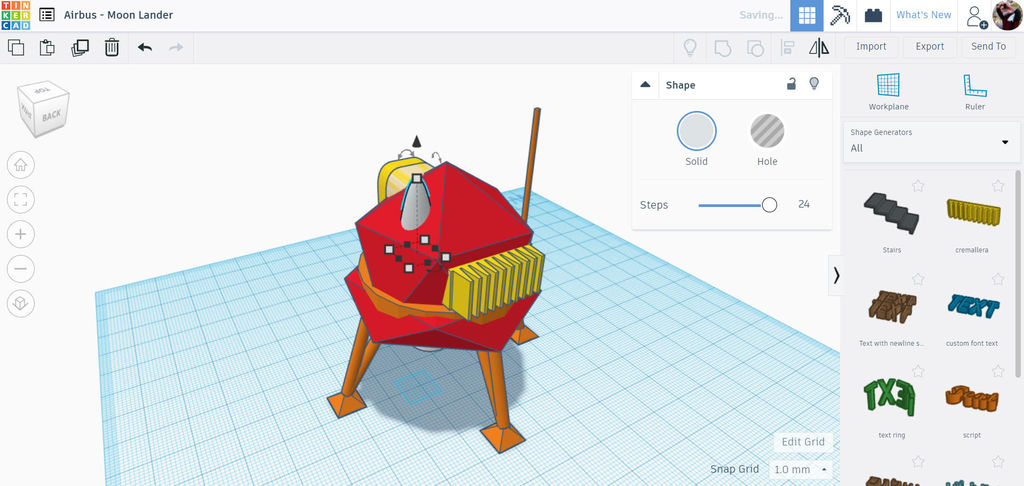Activate the Mirror tool icon
This screenshot has height=486, width=1024.
tap(819, 47)
